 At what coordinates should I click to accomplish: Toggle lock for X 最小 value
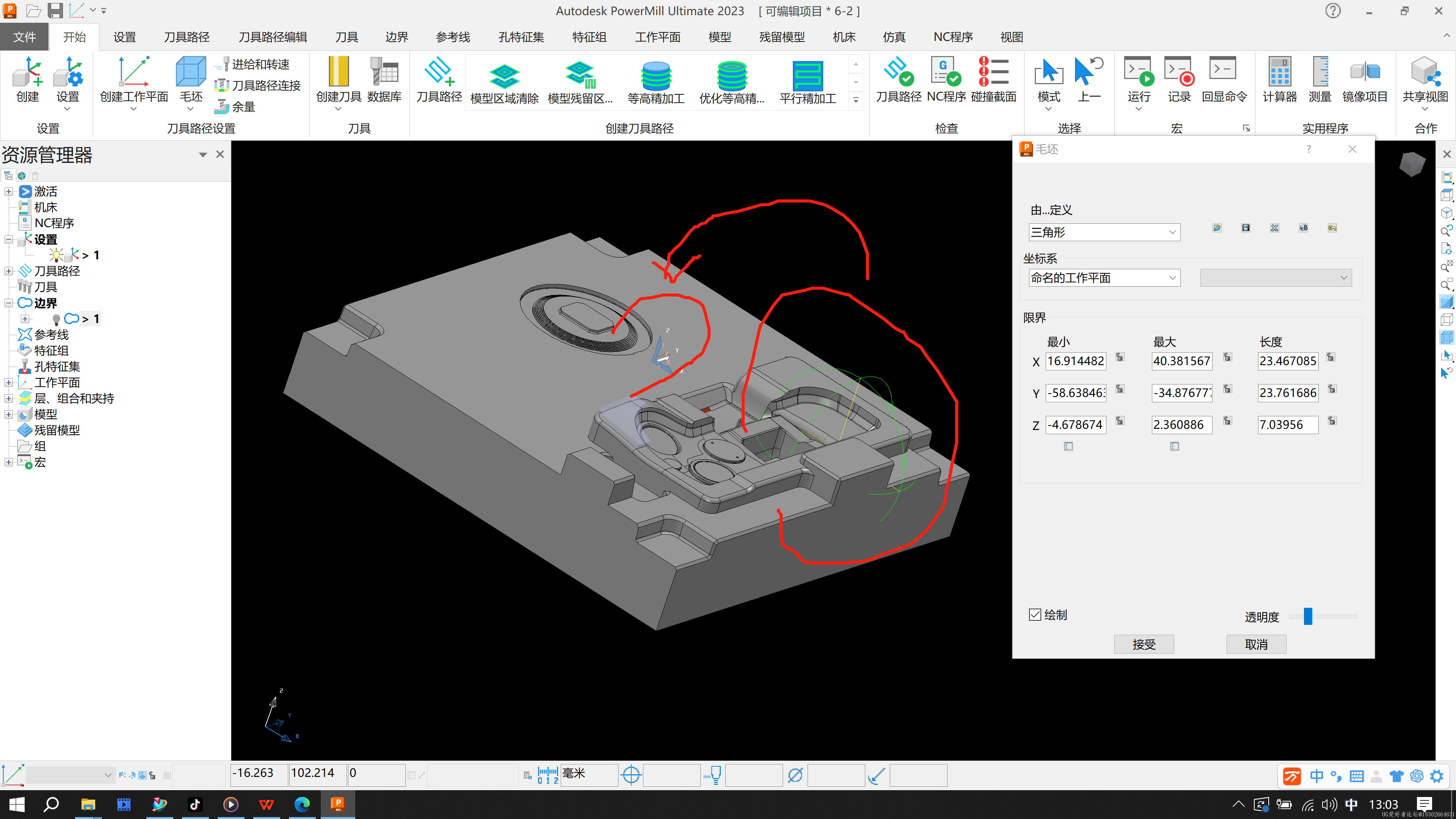point(1120,357)
